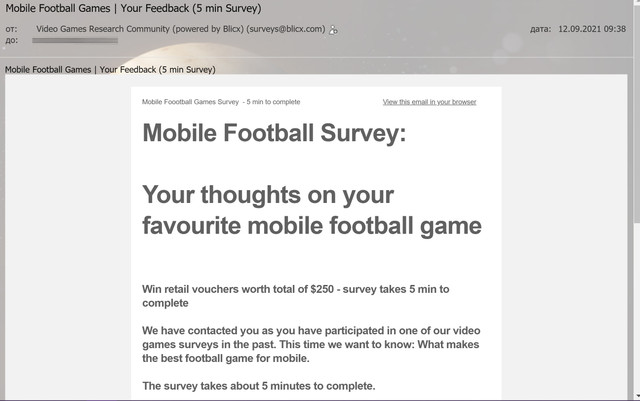Click the email subject title at top

tap(133, 8)
